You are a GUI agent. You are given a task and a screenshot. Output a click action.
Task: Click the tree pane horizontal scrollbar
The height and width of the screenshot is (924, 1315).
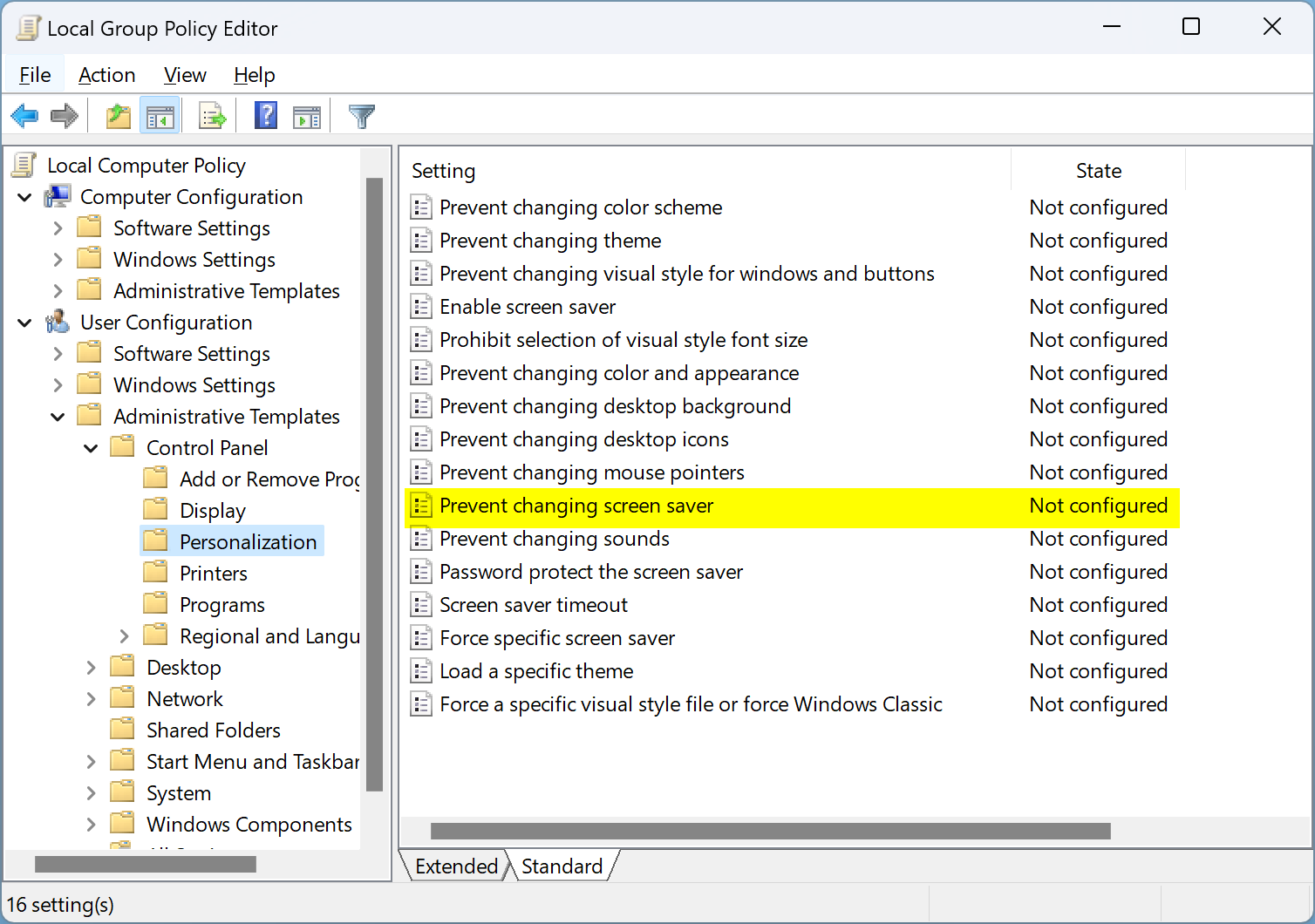(x=146, y=864)
